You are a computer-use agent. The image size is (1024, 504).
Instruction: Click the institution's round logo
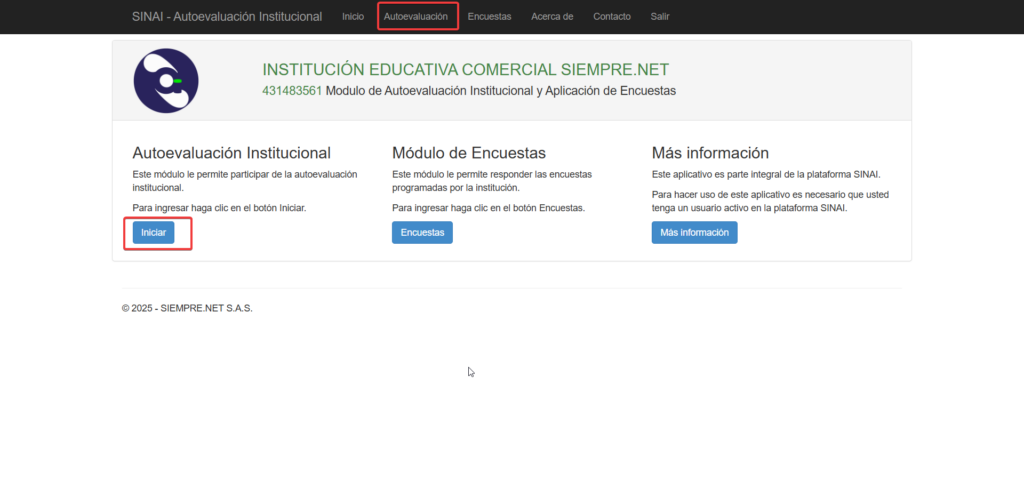click(166, 81)
